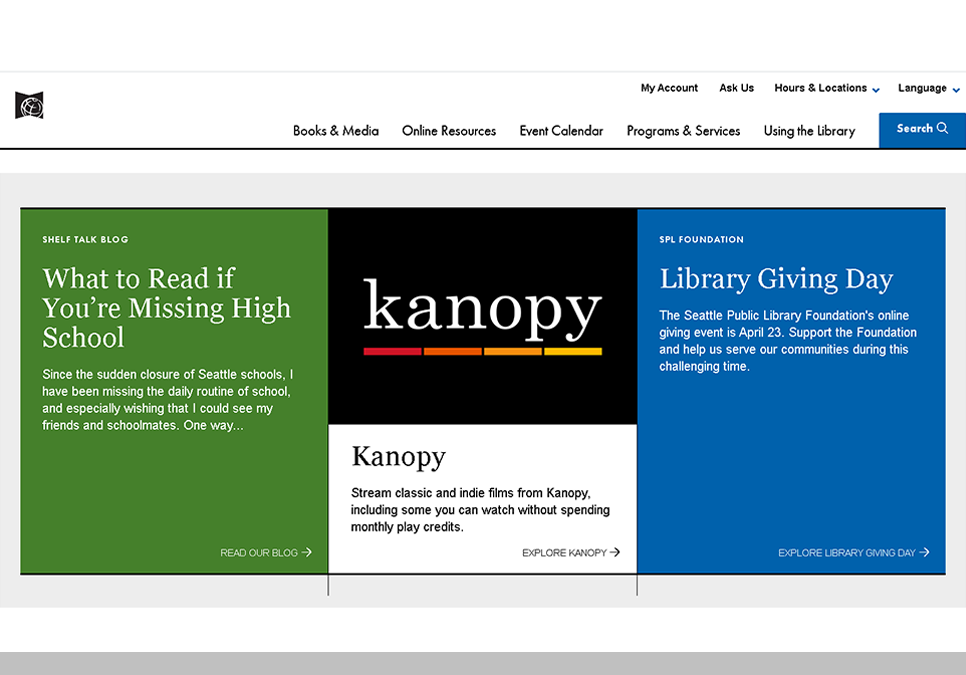966x675 pixels.
Task: Click the chevron next to Hours & Locations
Action: 876,90
